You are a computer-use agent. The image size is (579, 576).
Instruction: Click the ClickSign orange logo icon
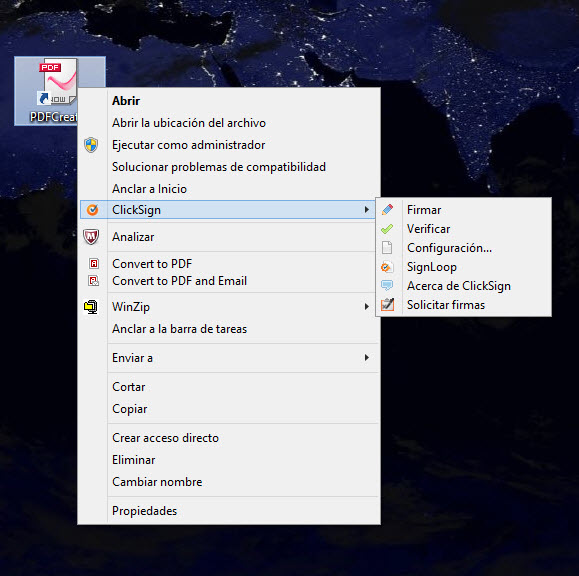92,210
